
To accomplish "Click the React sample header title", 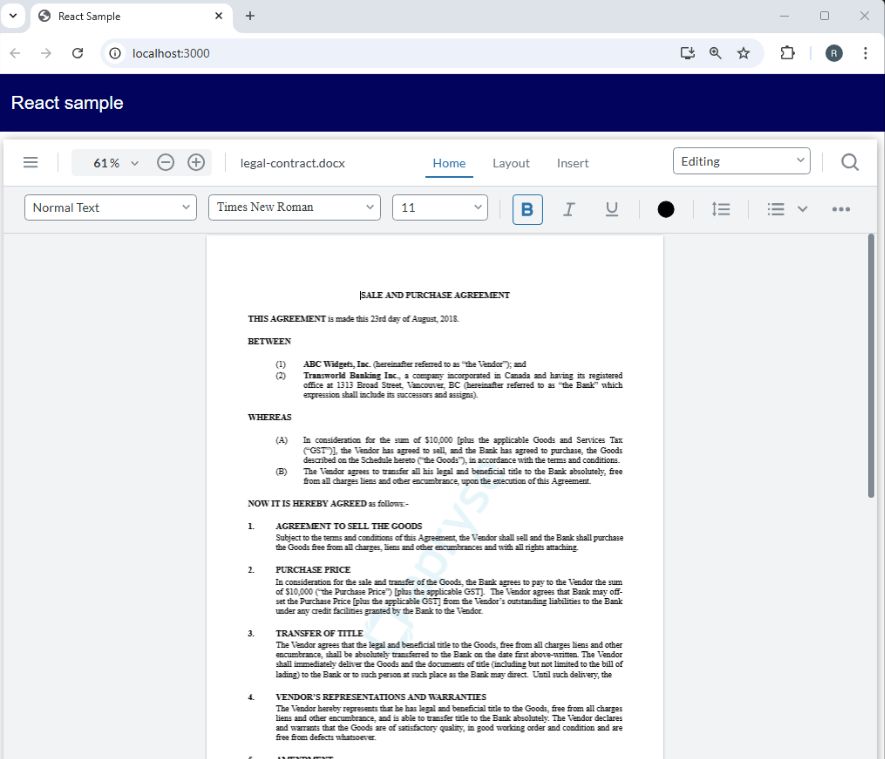I will [67, 103].
